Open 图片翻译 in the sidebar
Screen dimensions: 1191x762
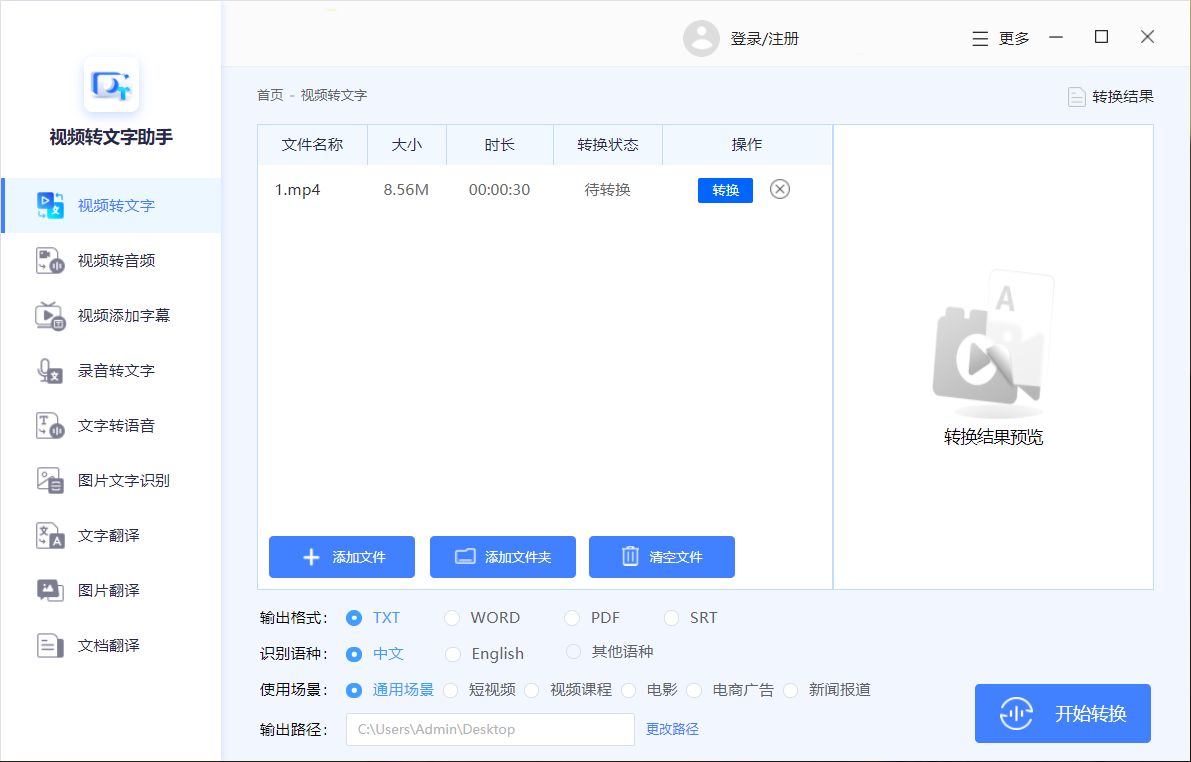click(x=111, y=590)
